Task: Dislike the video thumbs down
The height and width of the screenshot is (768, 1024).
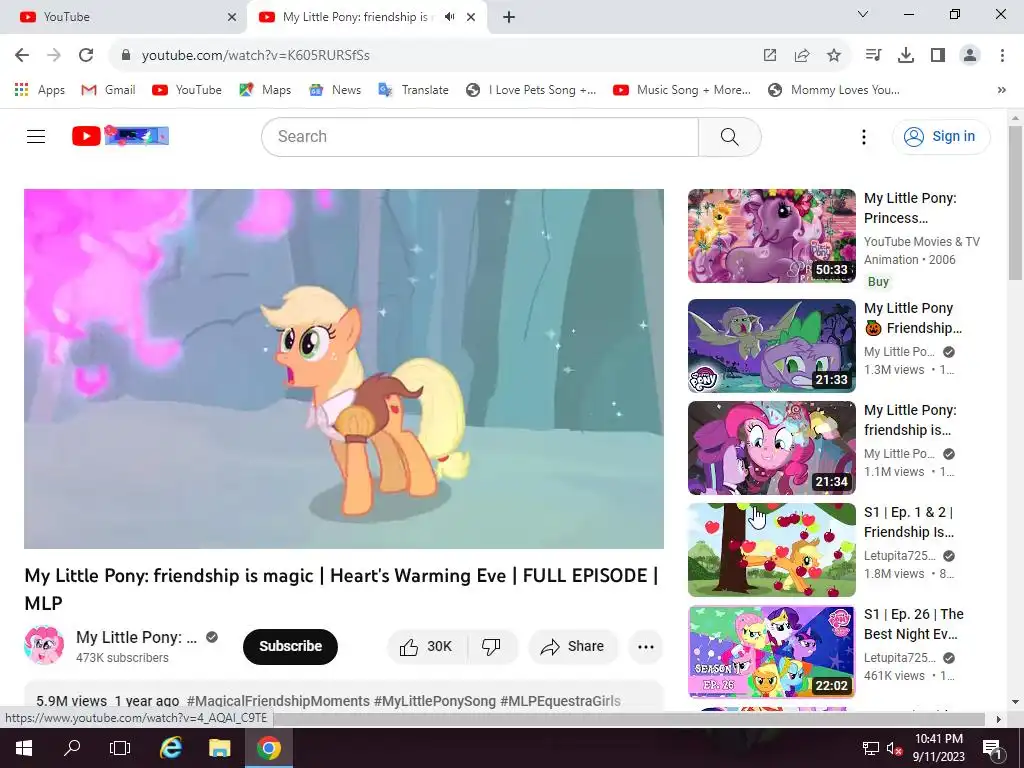Action: click(492, 647)
